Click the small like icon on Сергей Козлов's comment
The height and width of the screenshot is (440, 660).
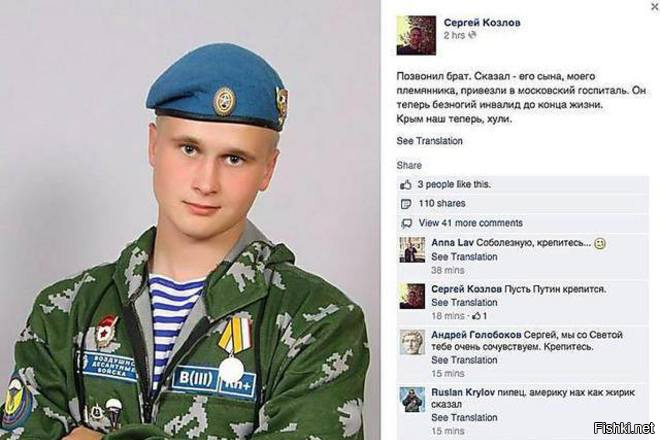[x=477, y=316]
